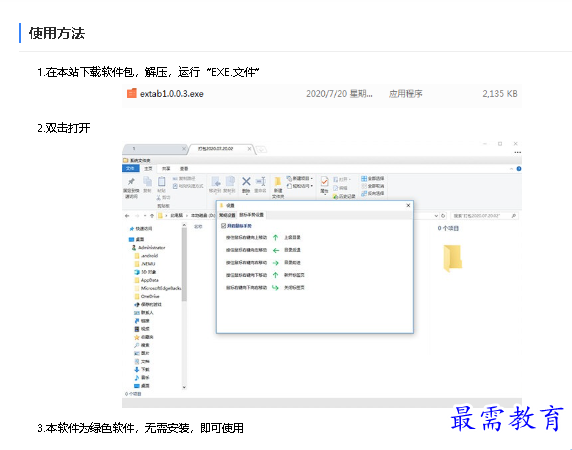Click the green curved arrow gesture icon
Screen dimensions: 572x450
(x=276, y=288)
